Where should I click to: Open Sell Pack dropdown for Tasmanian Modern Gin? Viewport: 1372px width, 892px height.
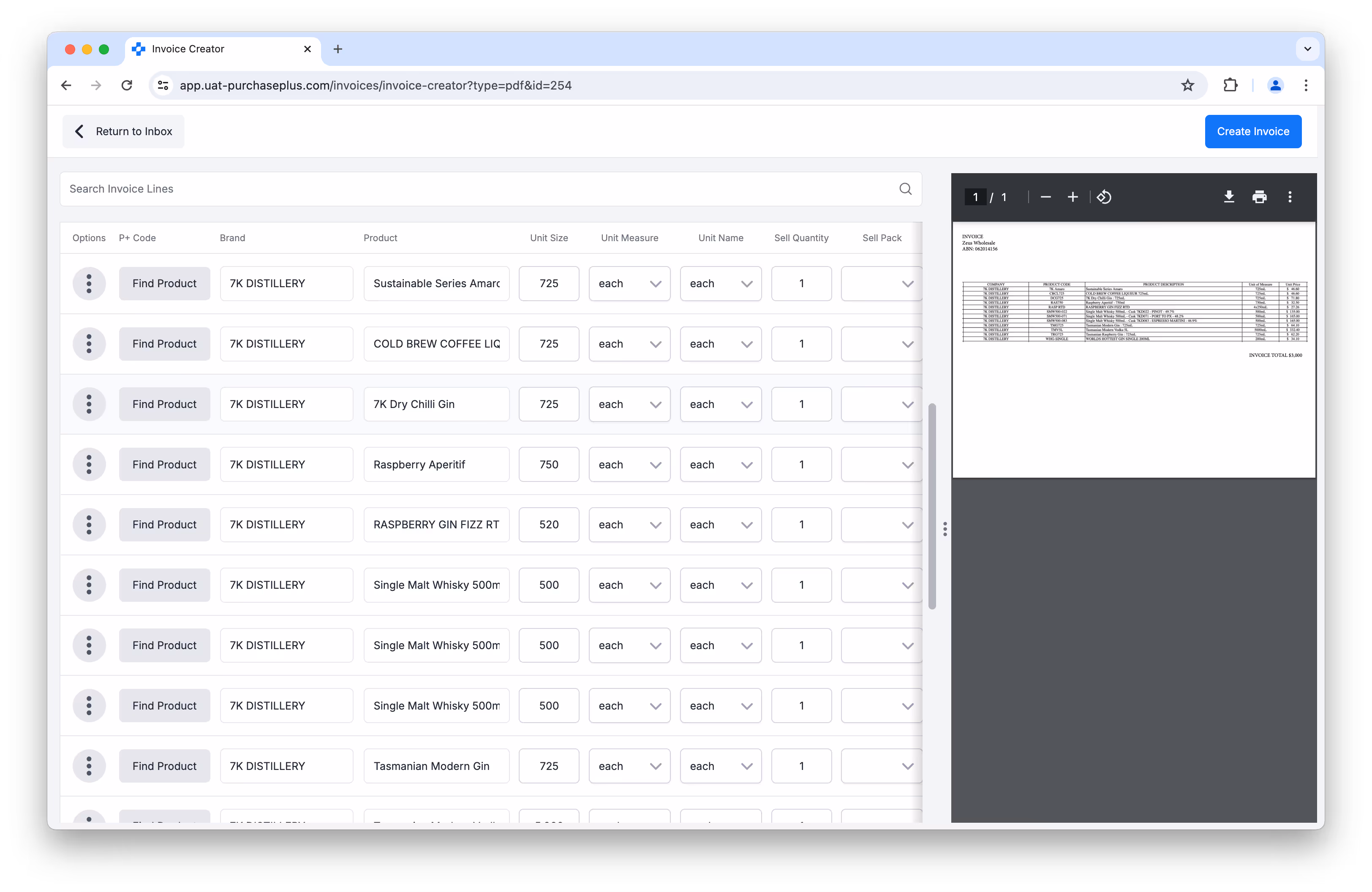[881, 766]
